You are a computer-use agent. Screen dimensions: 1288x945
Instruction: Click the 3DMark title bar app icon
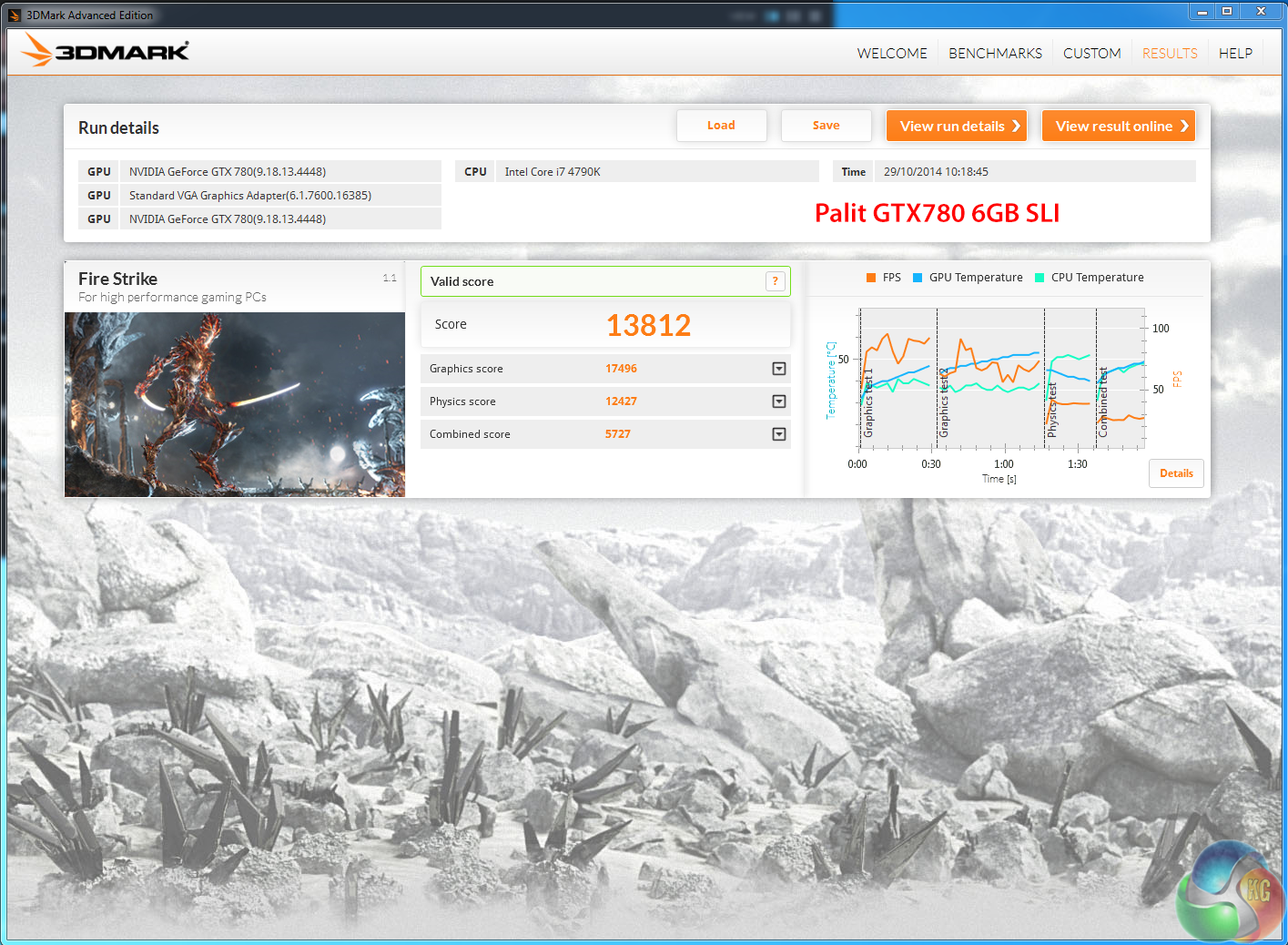pos(15,15)
